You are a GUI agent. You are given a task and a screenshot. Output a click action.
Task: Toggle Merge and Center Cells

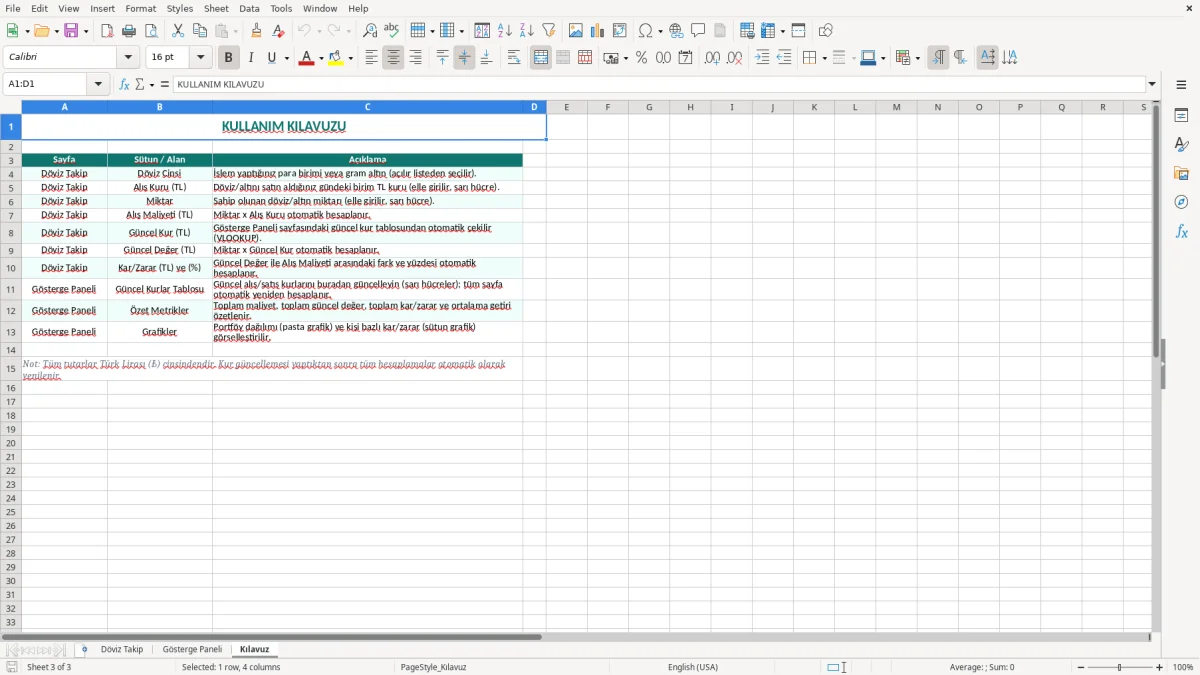541,58
